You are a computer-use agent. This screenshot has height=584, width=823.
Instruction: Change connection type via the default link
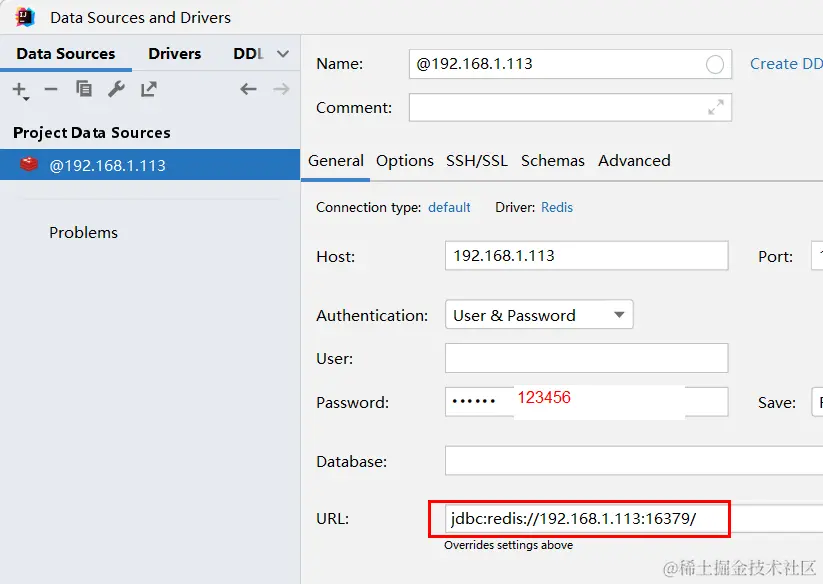[x=449, y=207]
